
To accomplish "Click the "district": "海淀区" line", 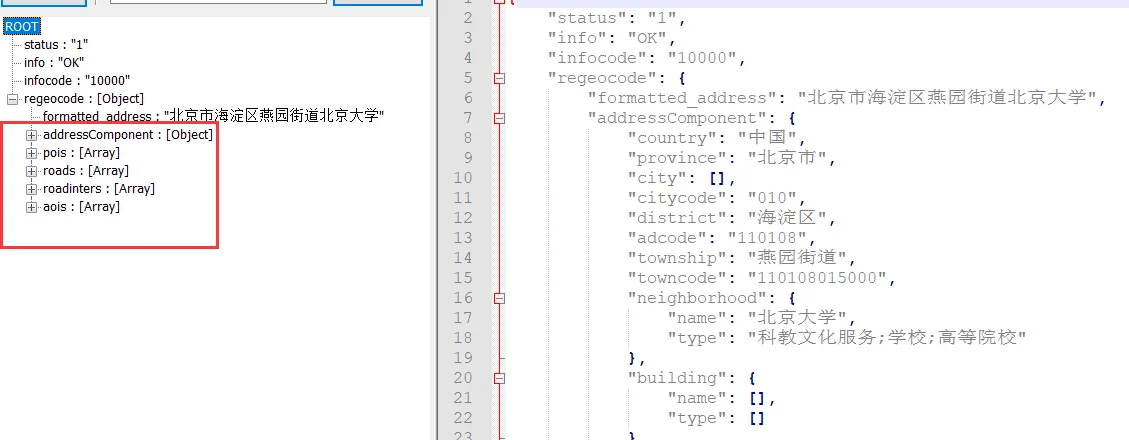I will 731,218.
